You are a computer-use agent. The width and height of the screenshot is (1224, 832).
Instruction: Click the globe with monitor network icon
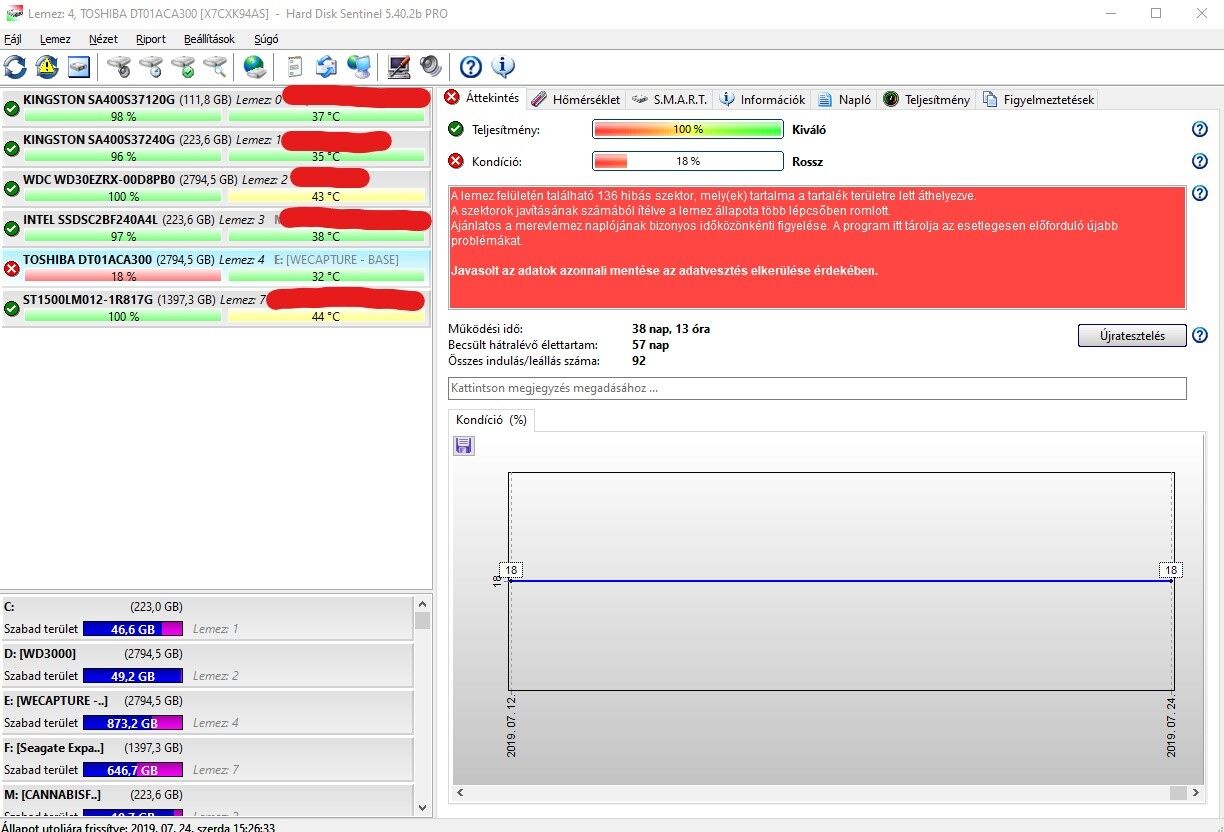pyautogui.click(x=359, y=67)
